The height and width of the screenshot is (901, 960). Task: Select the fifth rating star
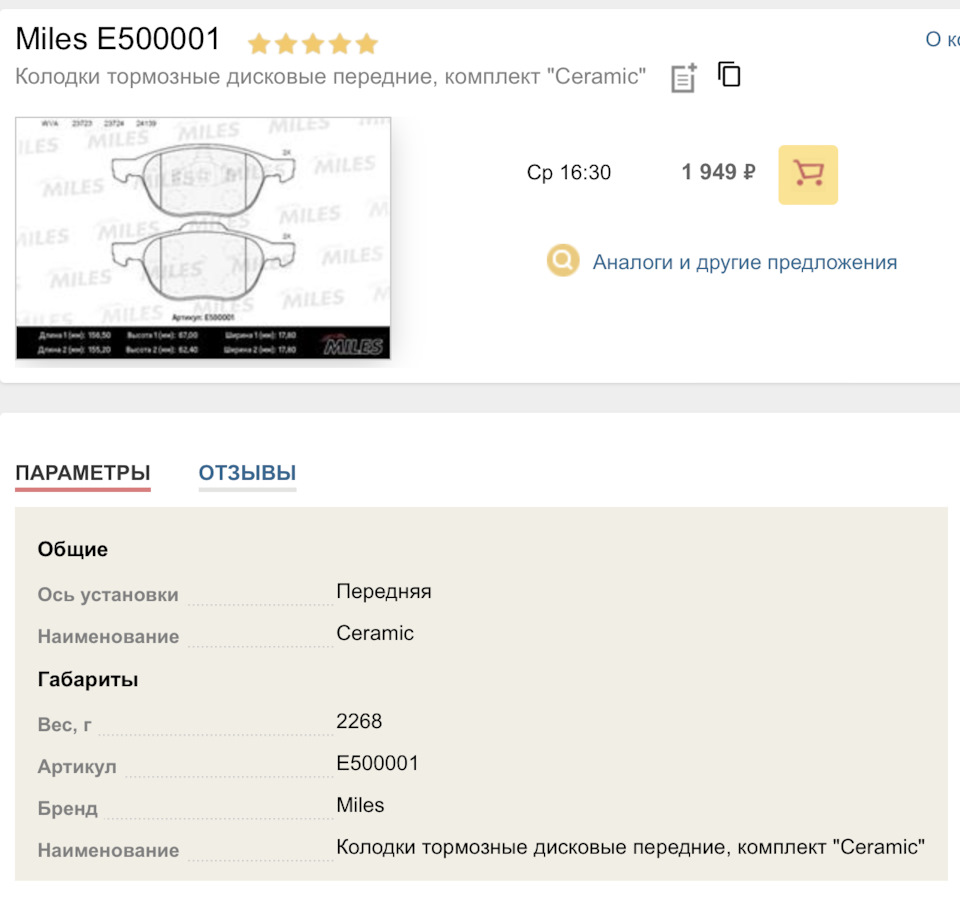coord(367,43)
